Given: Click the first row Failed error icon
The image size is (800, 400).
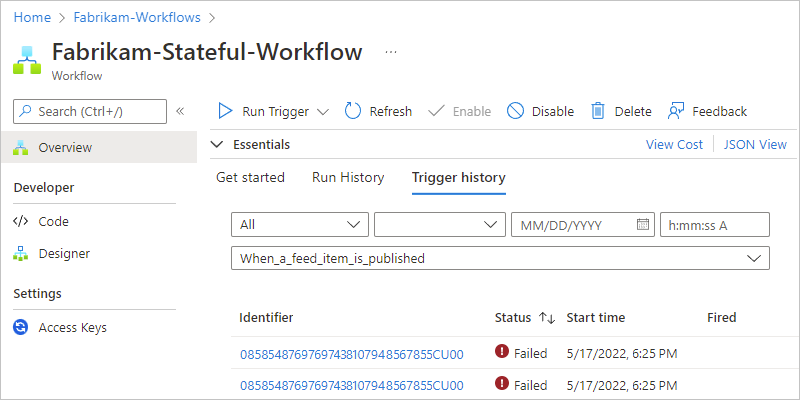Looking at the screenshot, I should point(502,352).
